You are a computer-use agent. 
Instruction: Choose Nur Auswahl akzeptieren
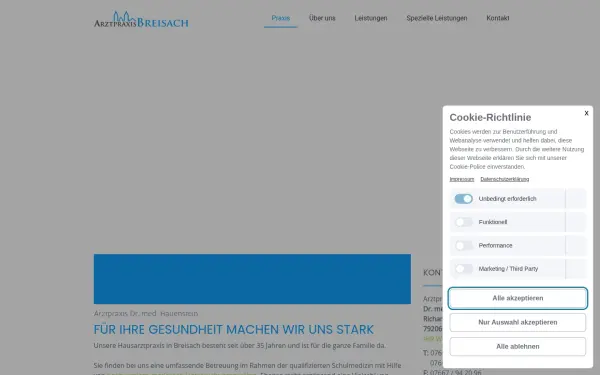pos(518,322)
